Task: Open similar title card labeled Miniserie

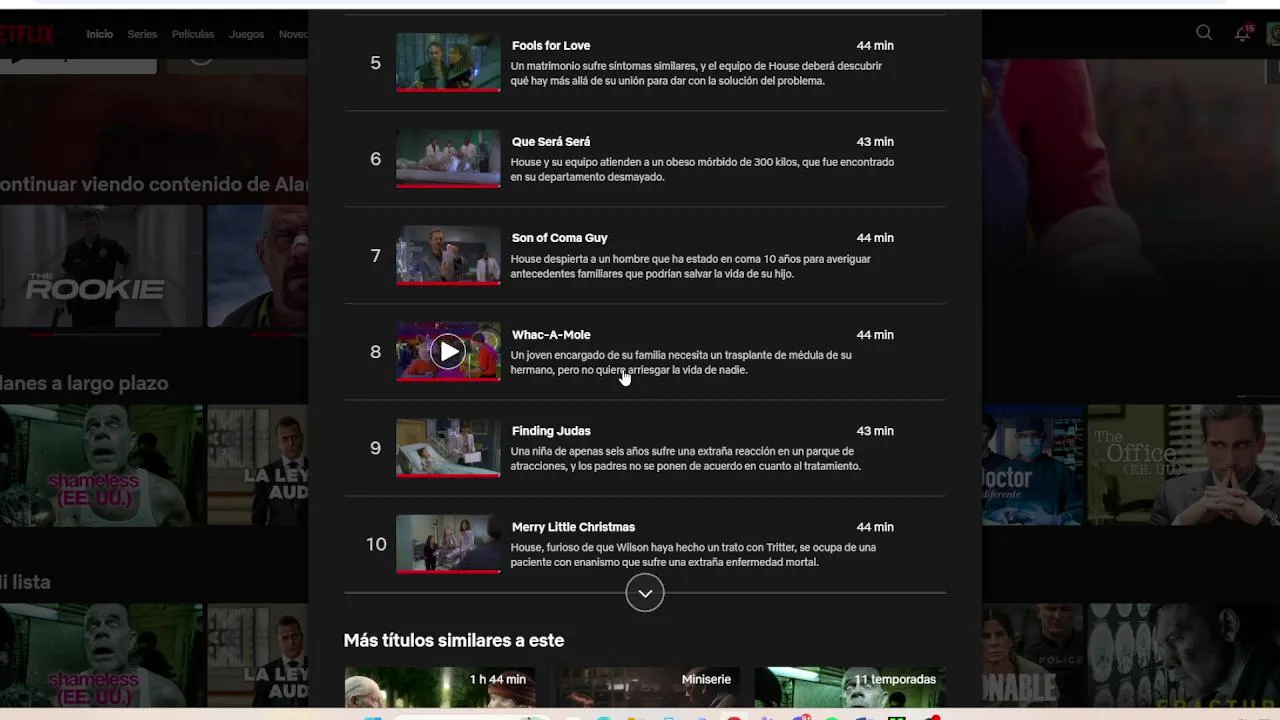Action: click(645, 687)
